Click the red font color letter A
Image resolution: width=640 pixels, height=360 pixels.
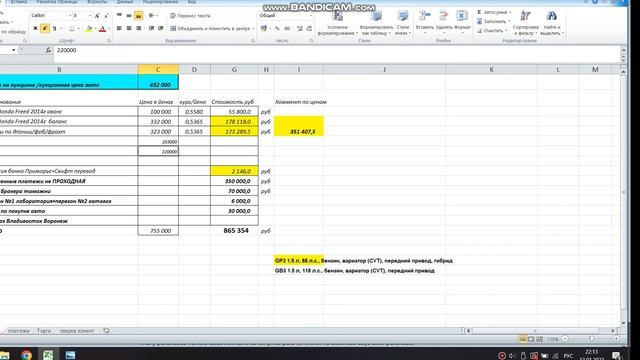point(102,29)
